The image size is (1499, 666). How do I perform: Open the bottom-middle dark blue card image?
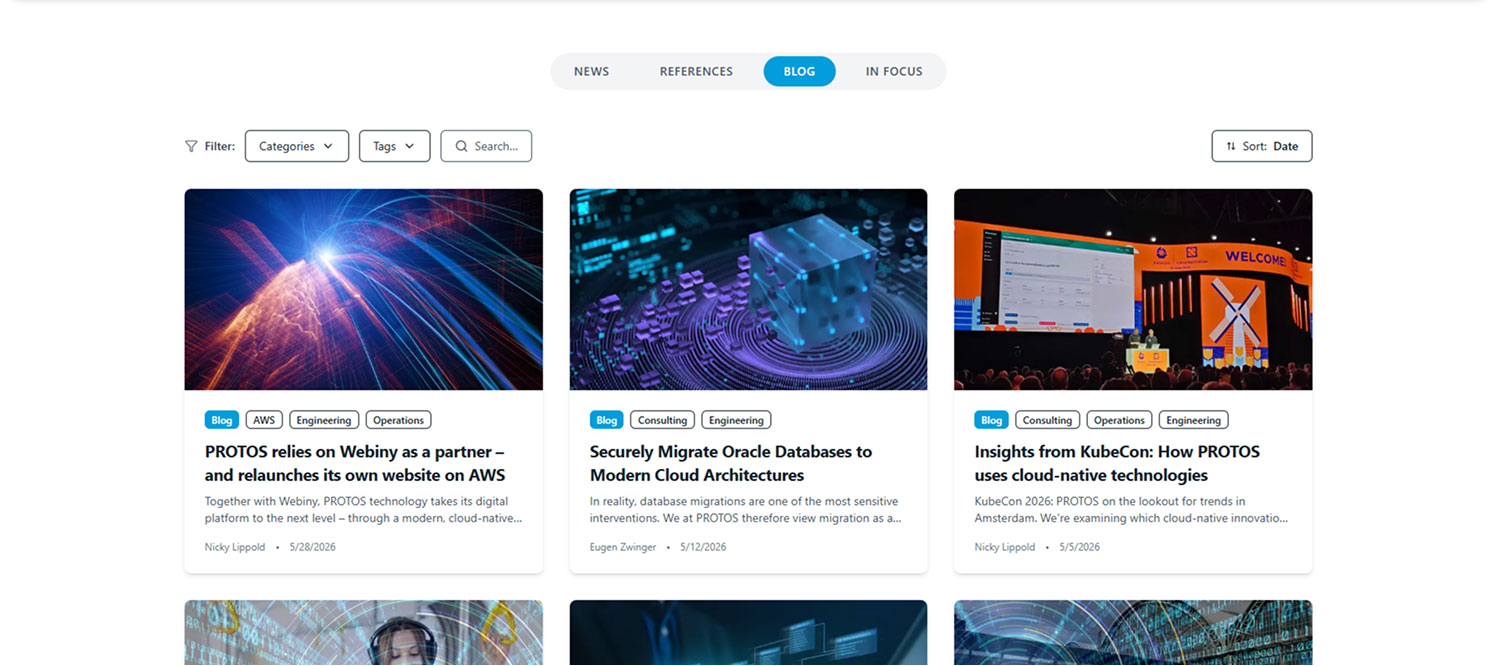[748, 633]
